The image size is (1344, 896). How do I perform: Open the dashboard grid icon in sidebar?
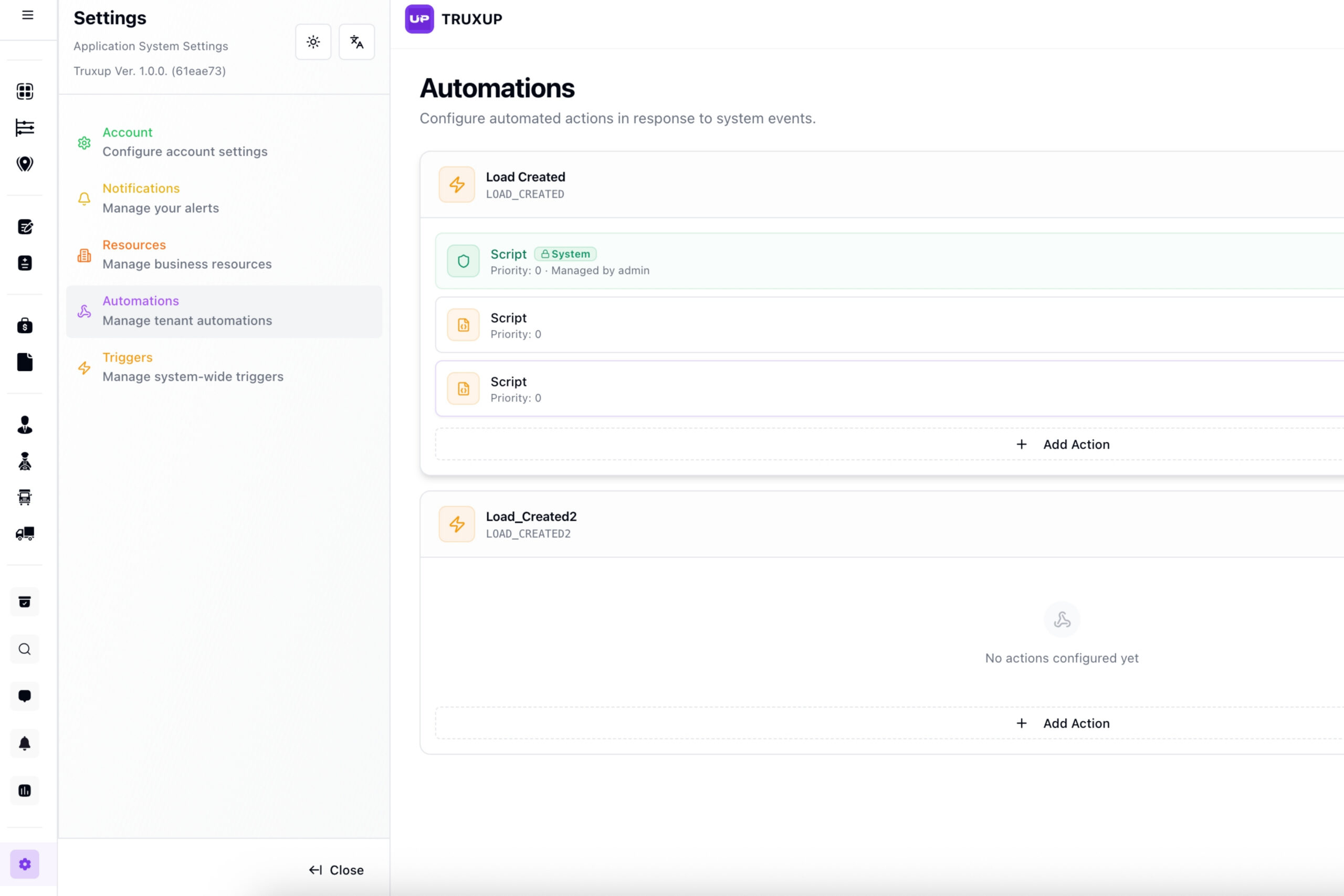[25, 91]
